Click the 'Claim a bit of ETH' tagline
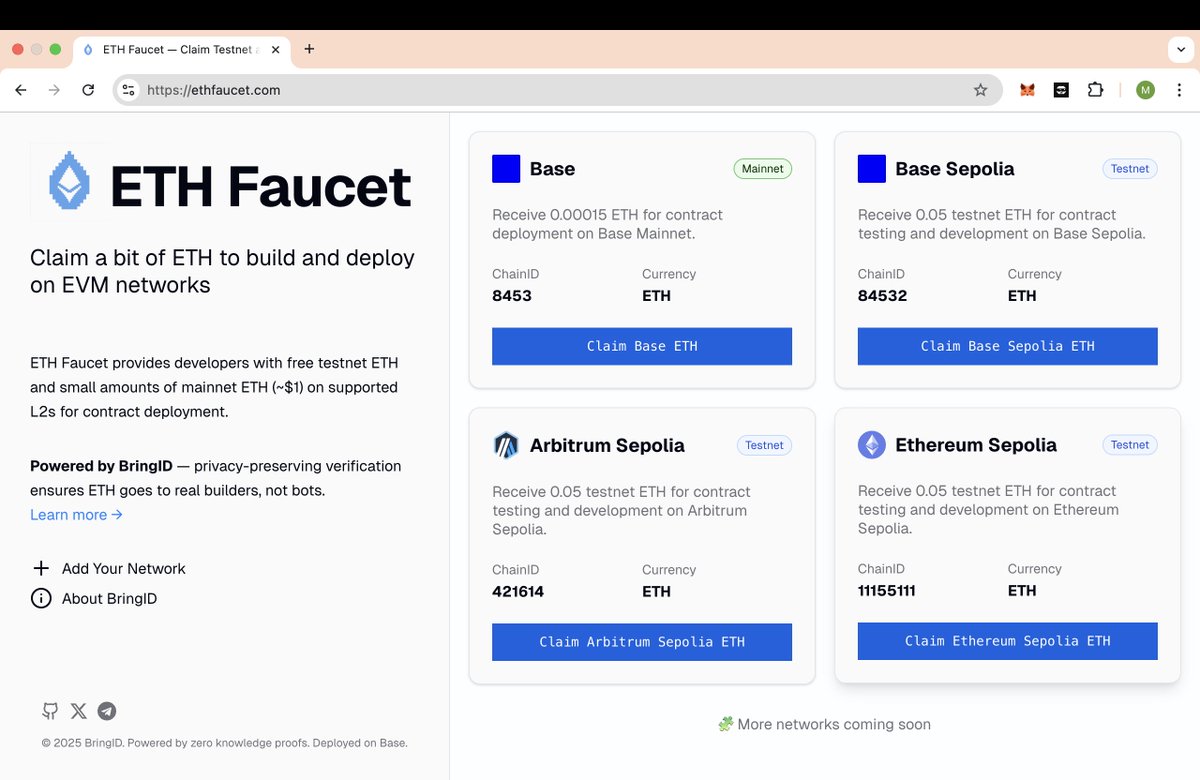 pos(222,271)
